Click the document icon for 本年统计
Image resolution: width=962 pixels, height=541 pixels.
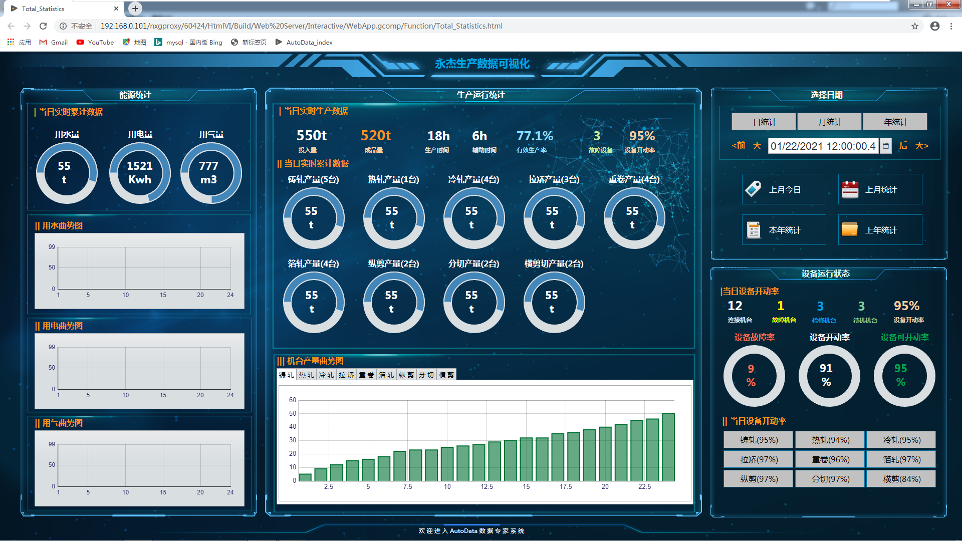pos(755,230)
